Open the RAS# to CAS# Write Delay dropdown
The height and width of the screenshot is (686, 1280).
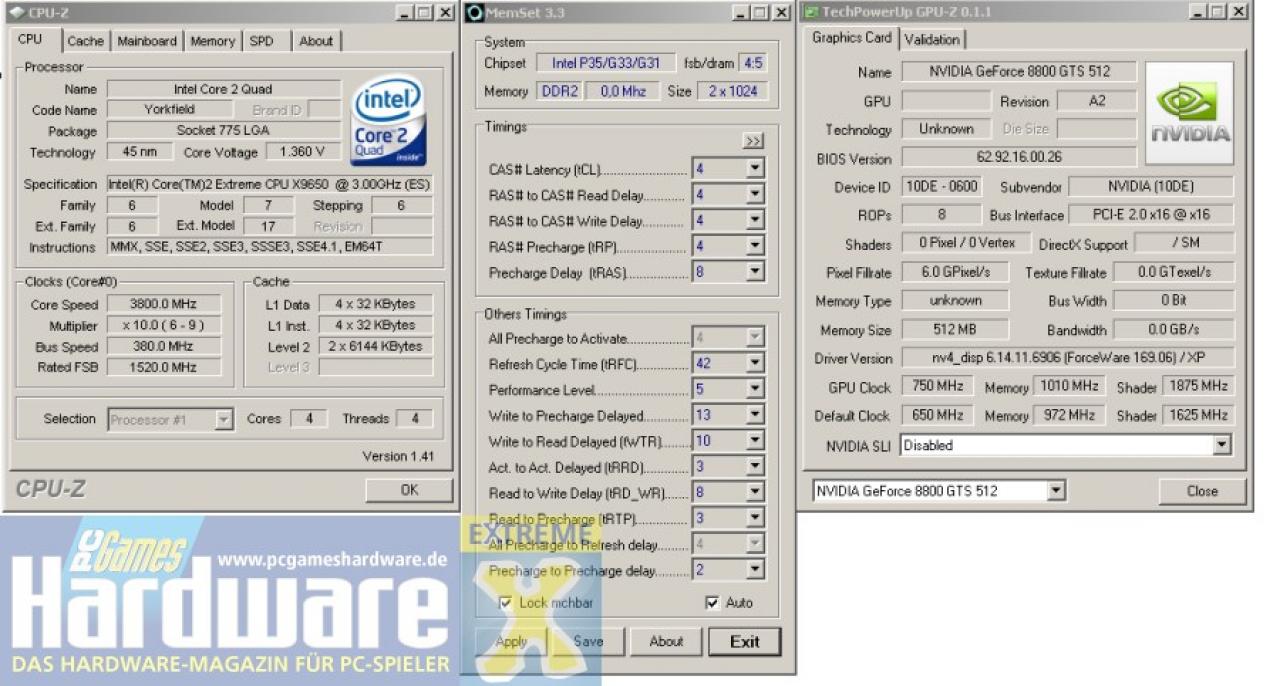pos(755,221)
